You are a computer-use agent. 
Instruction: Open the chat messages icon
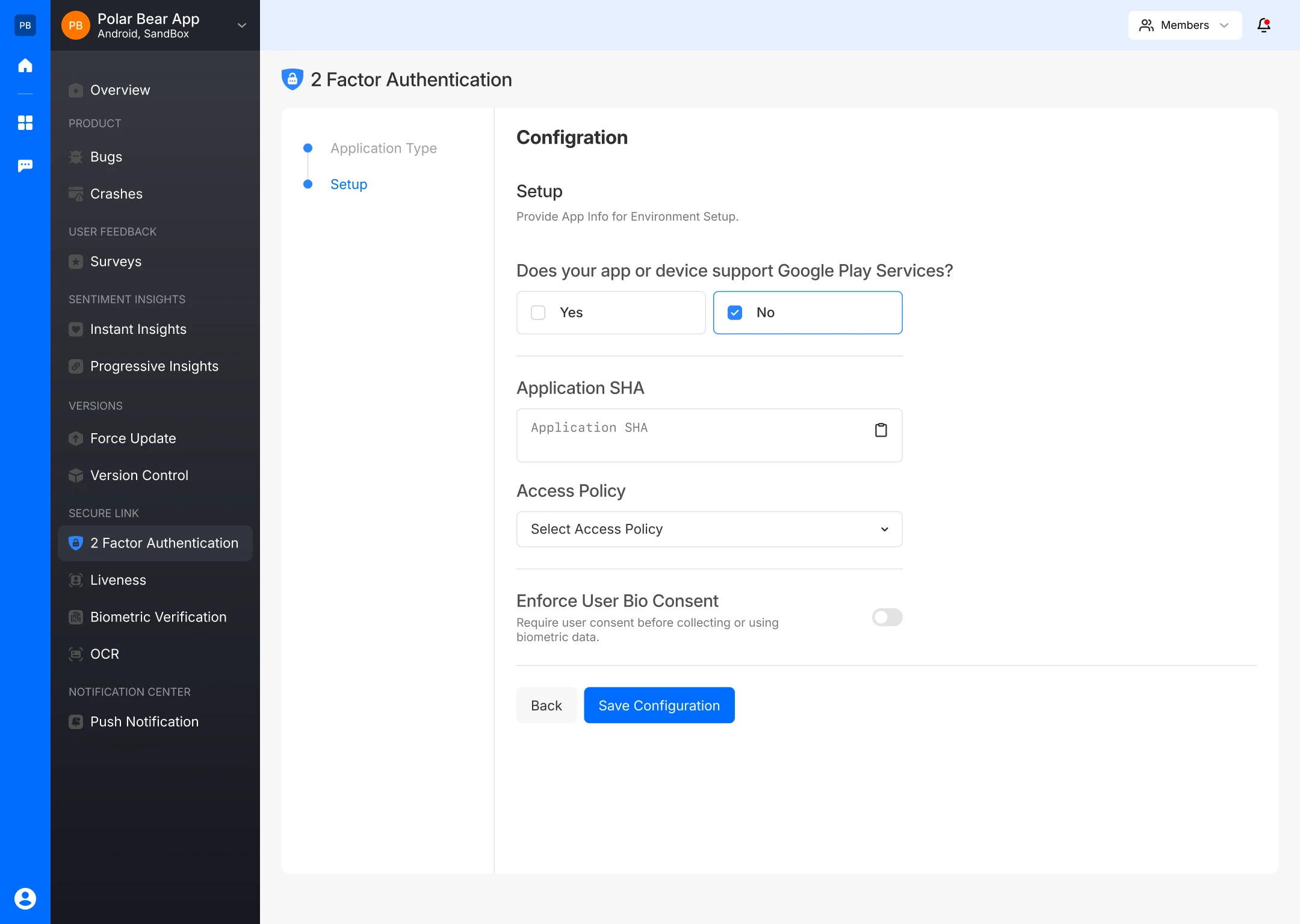click(25, 165)
